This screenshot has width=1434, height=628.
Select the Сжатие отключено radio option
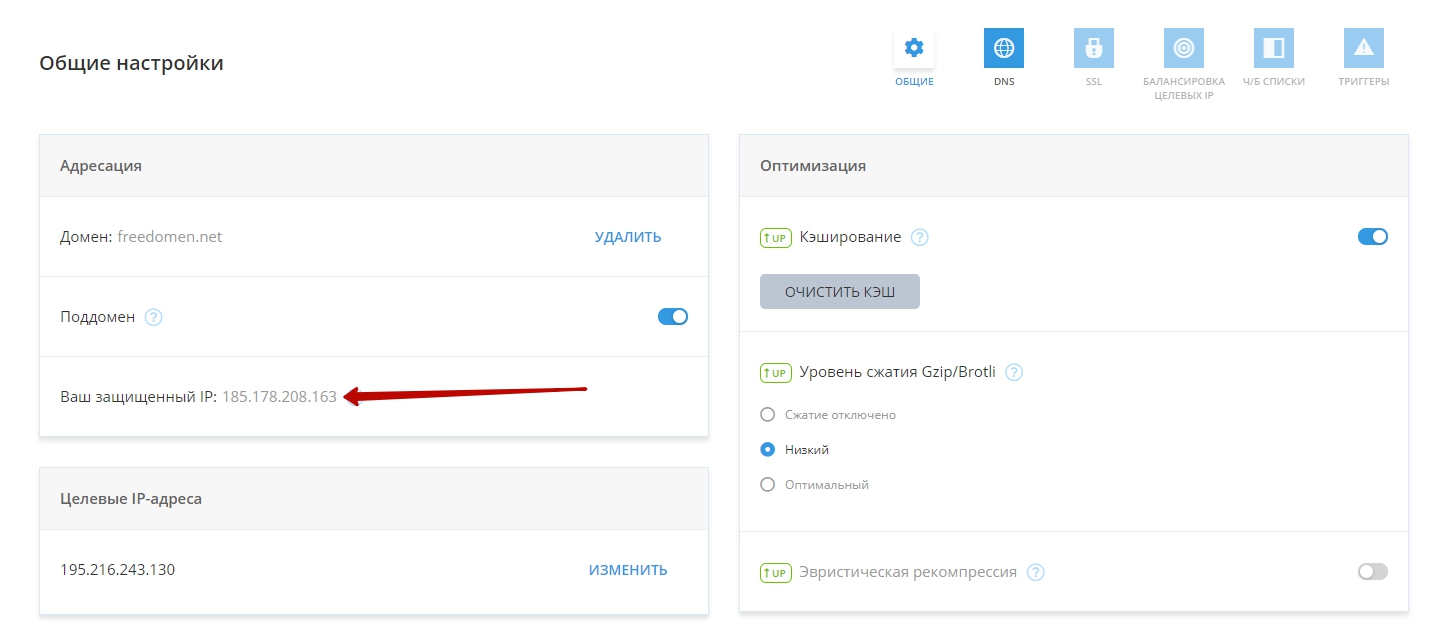768,414
